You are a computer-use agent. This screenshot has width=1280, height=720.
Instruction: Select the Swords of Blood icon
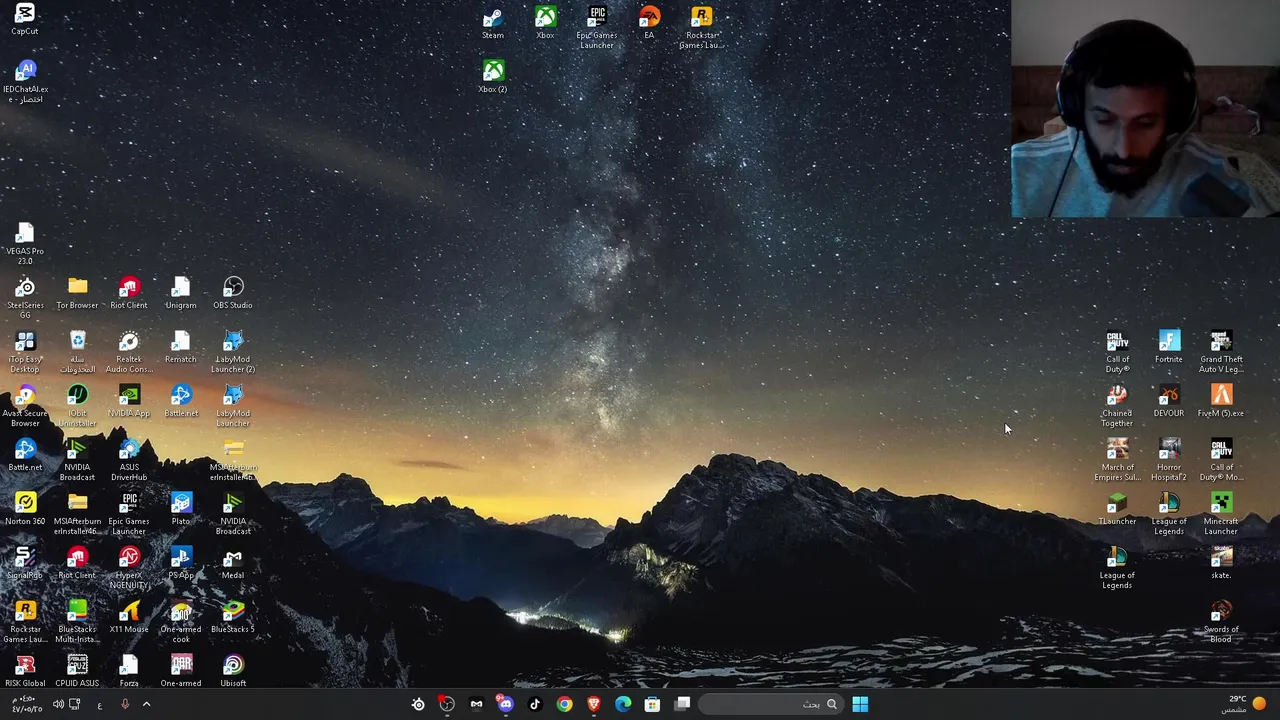(1221, 621)
